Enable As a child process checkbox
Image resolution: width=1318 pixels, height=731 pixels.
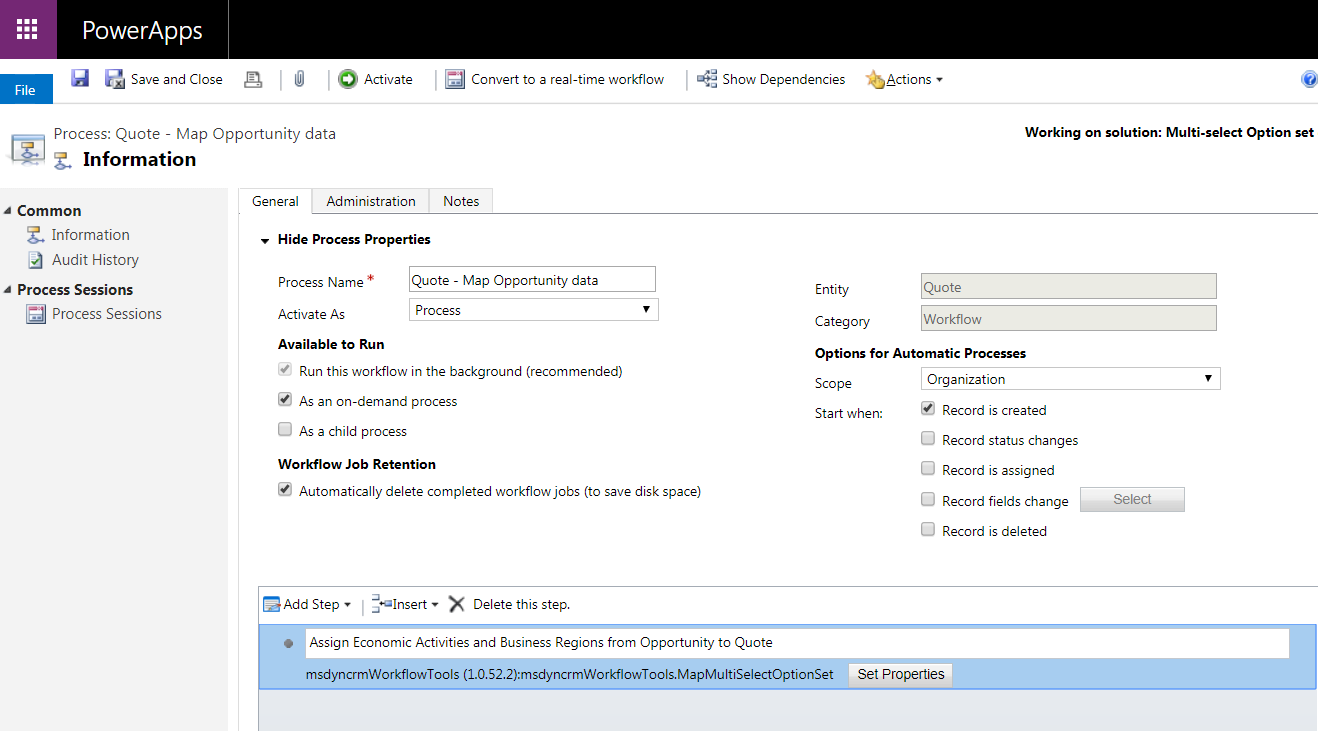tap(285, 430)
